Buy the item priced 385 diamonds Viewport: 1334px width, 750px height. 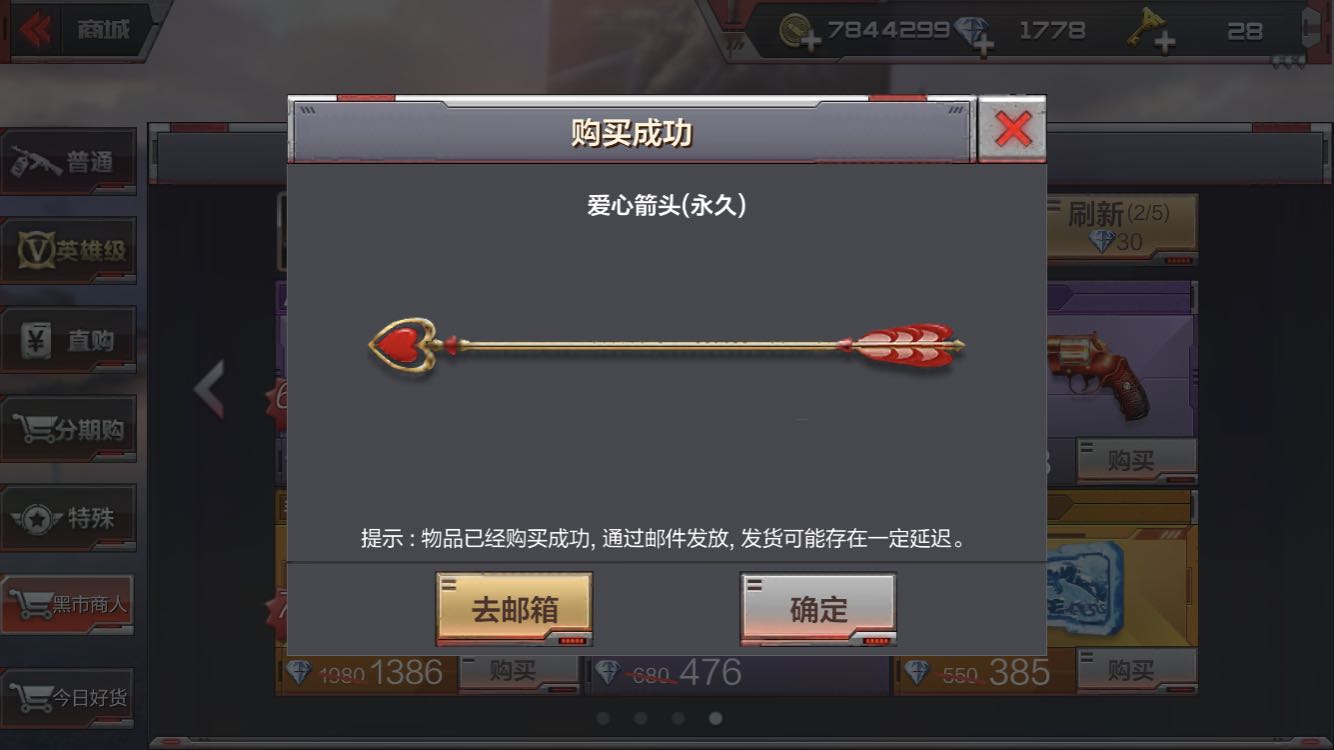(1137, 670)
